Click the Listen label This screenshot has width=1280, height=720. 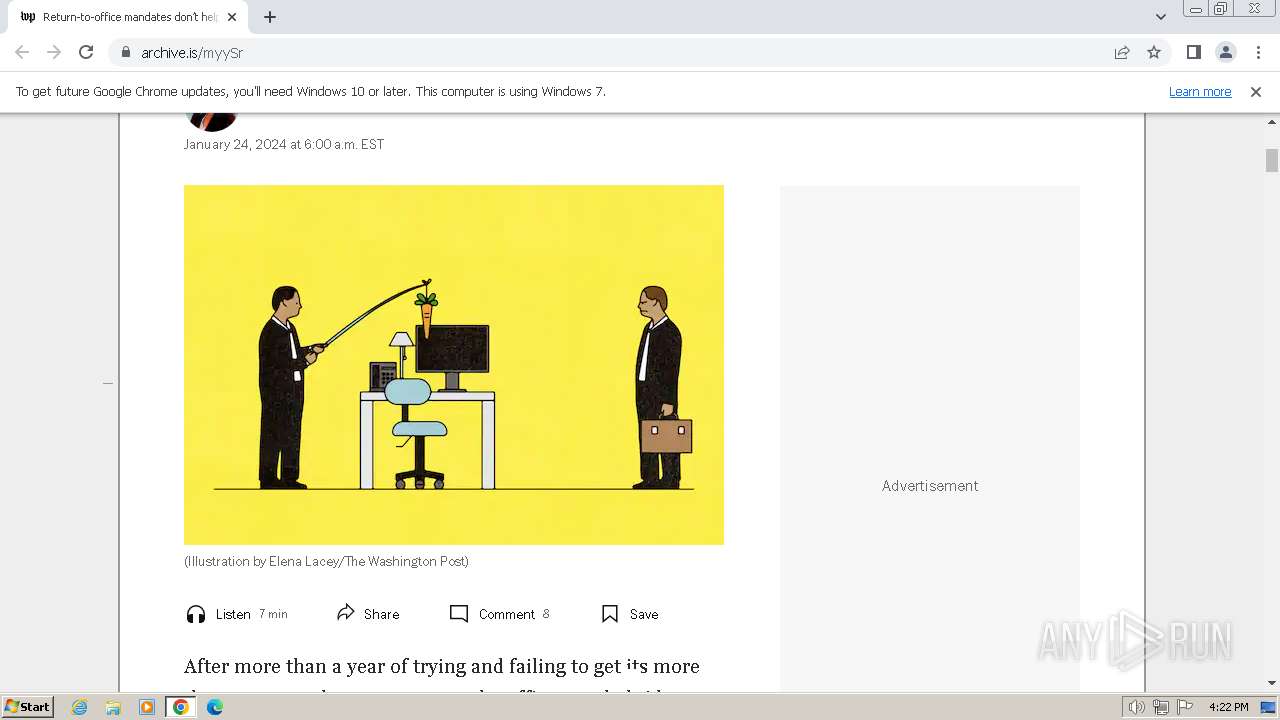pos(233,614)
